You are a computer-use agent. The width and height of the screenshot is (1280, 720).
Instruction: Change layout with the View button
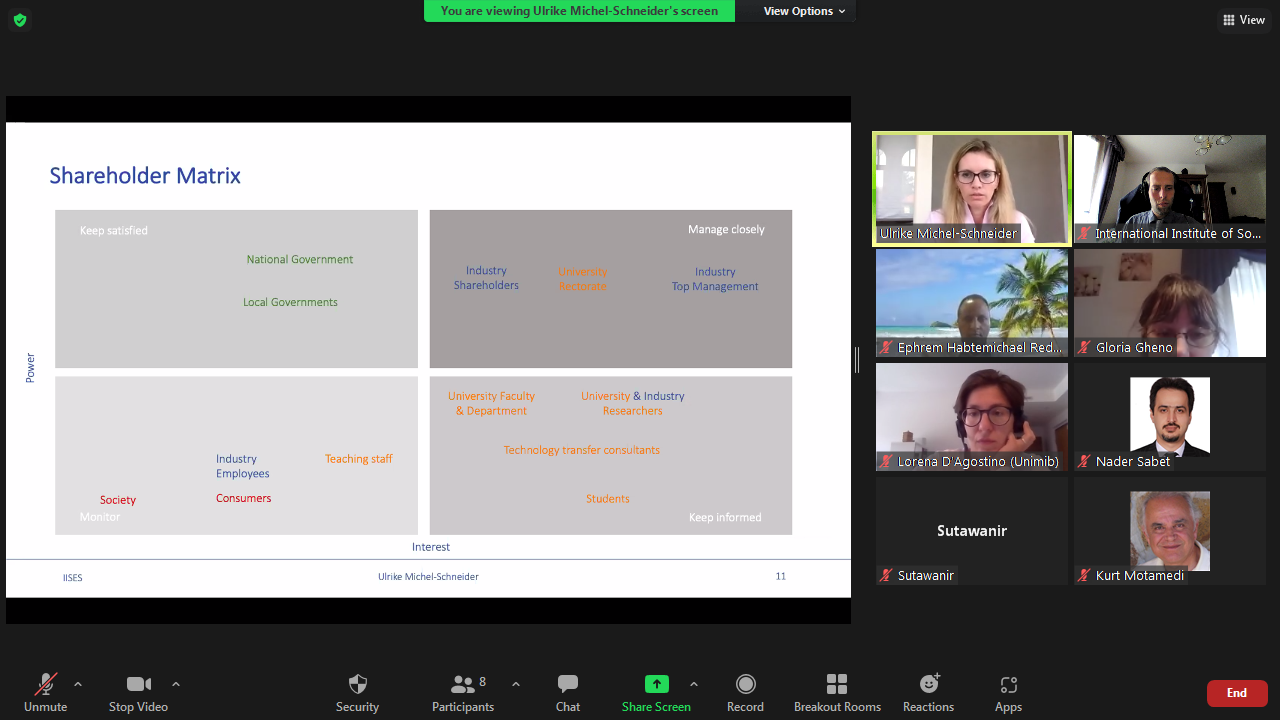(x=1243, y=20)
